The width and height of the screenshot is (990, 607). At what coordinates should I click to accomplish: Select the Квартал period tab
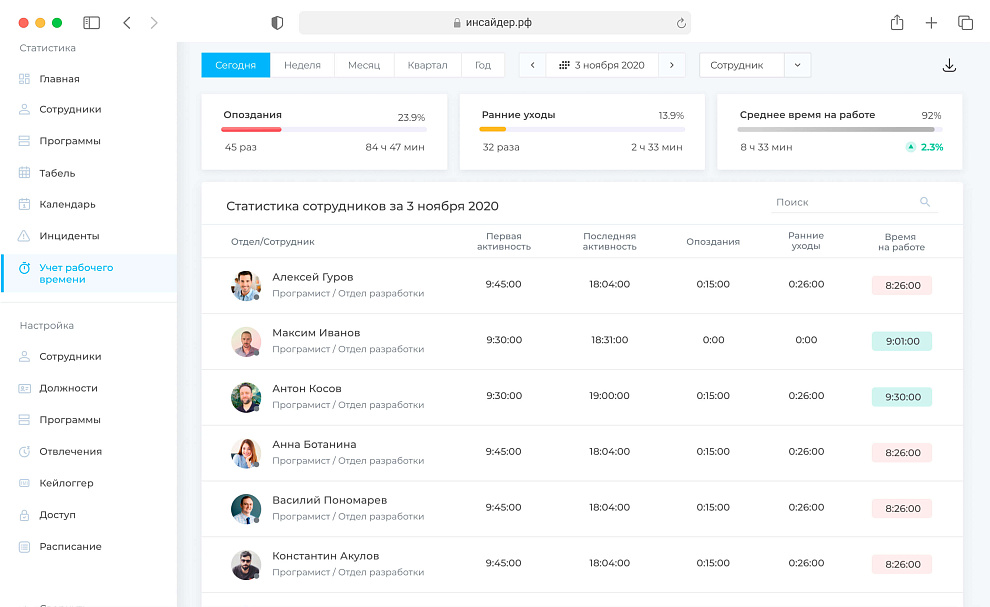(x=427, y=65)
